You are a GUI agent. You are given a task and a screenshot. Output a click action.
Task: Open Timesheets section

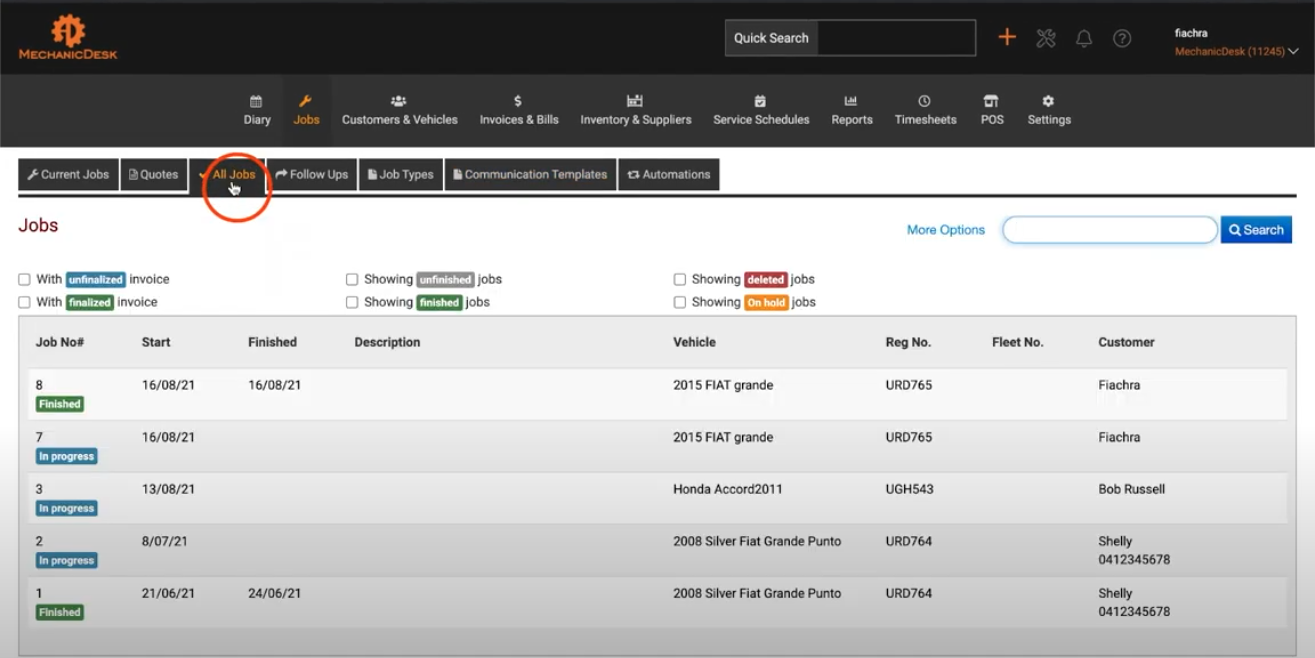925,110
